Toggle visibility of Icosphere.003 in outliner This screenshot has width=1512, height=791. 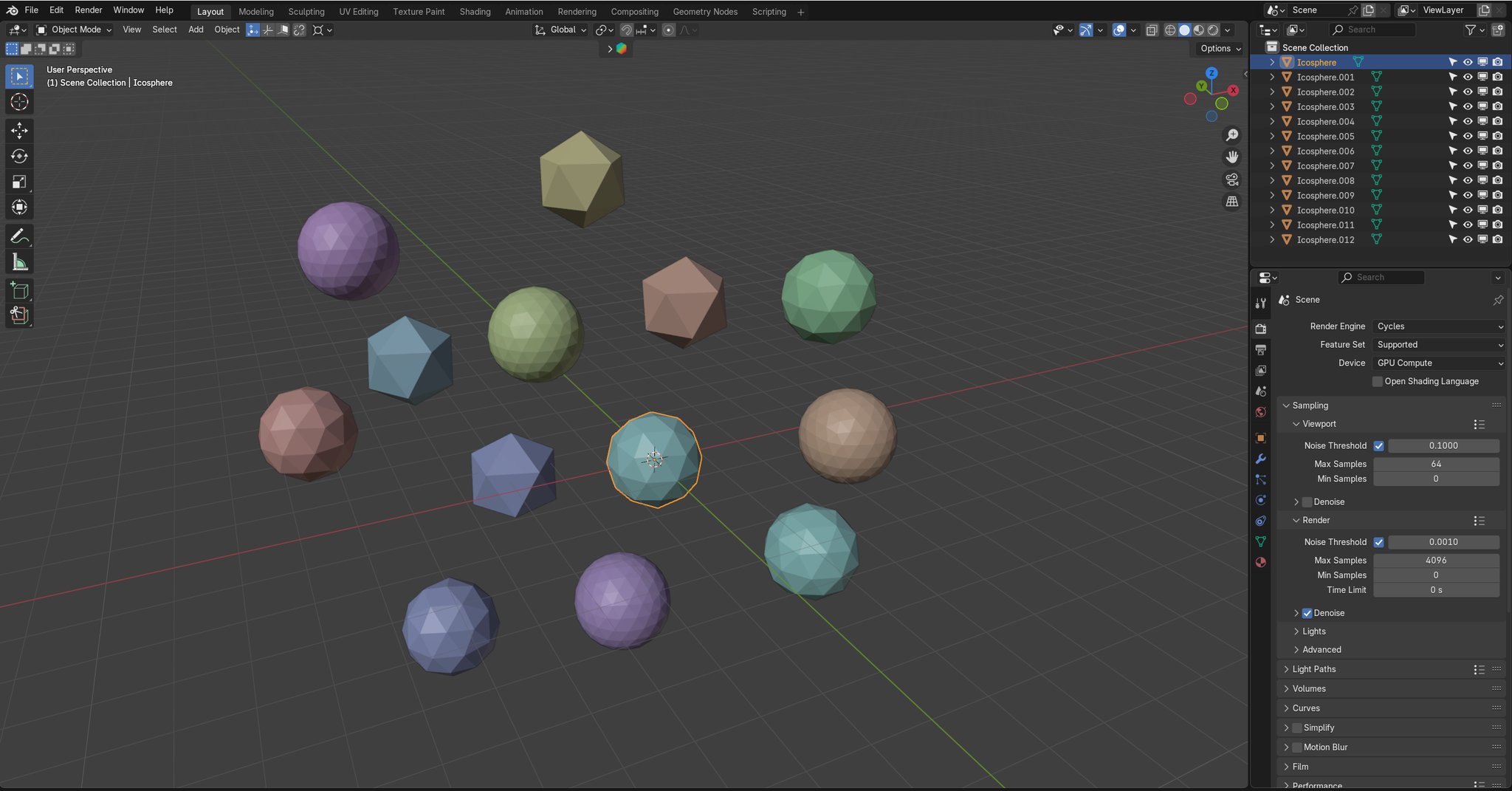[x=1468, y=106]
